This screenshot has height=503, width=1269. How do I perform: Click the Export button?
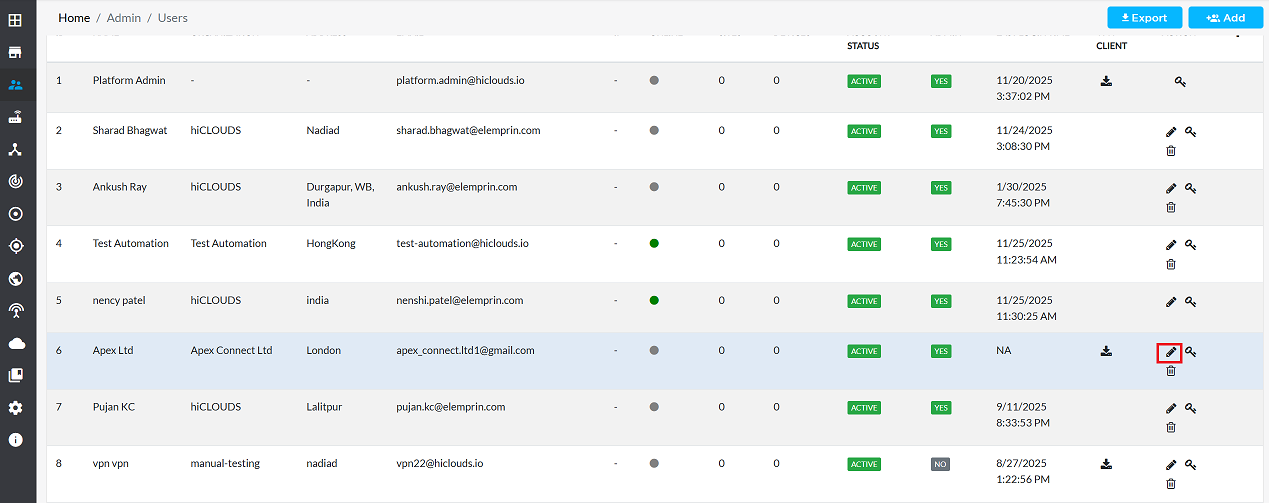point(1144,18)
